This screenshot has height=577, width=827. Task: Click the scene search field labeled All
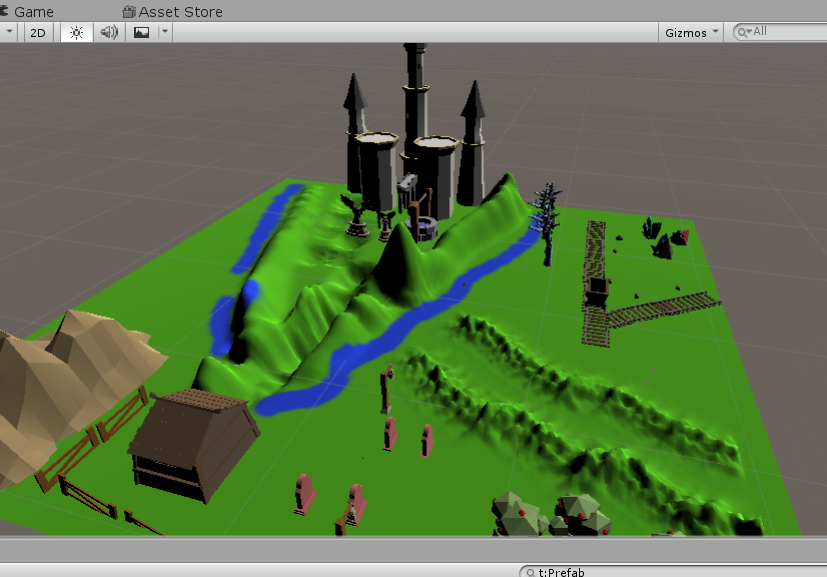pos(781,32)
